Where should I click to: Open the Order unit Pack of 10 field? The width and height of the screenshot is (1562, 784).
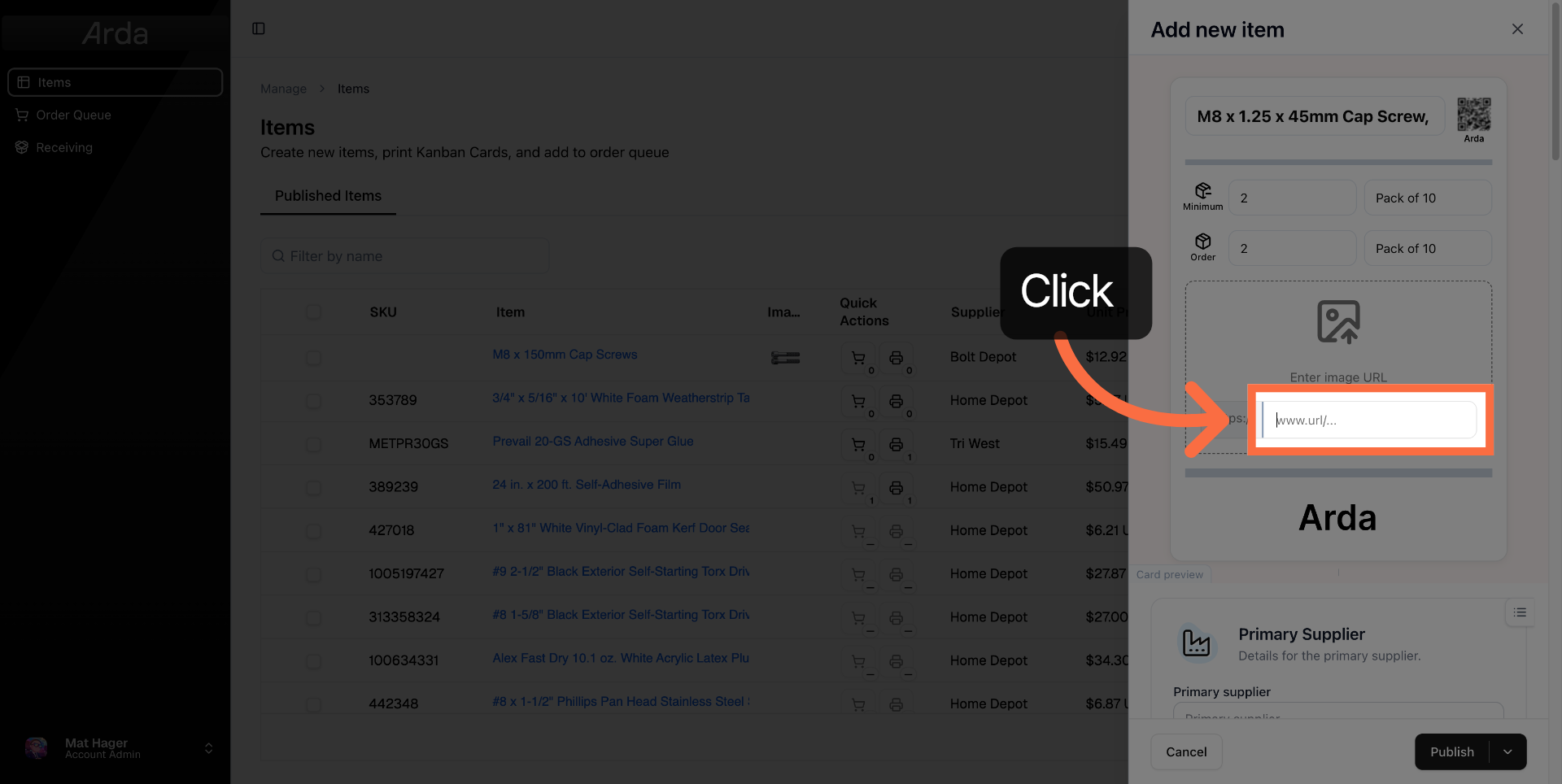click(1427, 248)
